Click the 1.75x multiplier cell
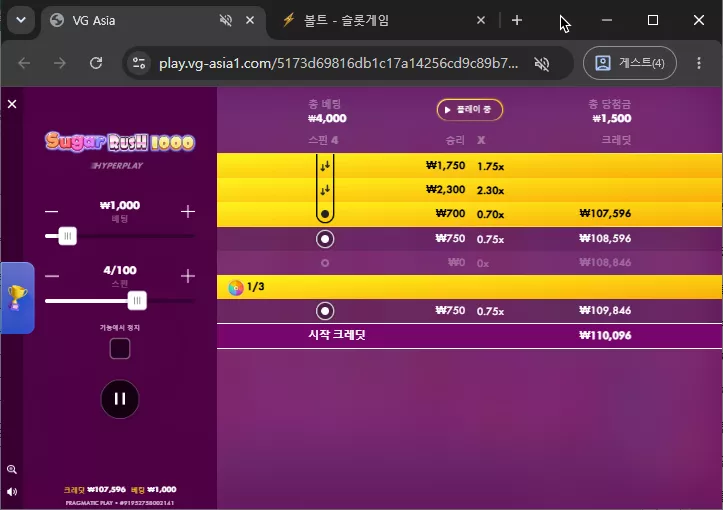This screenshot has width=723, height=510. tap(490, 166)
